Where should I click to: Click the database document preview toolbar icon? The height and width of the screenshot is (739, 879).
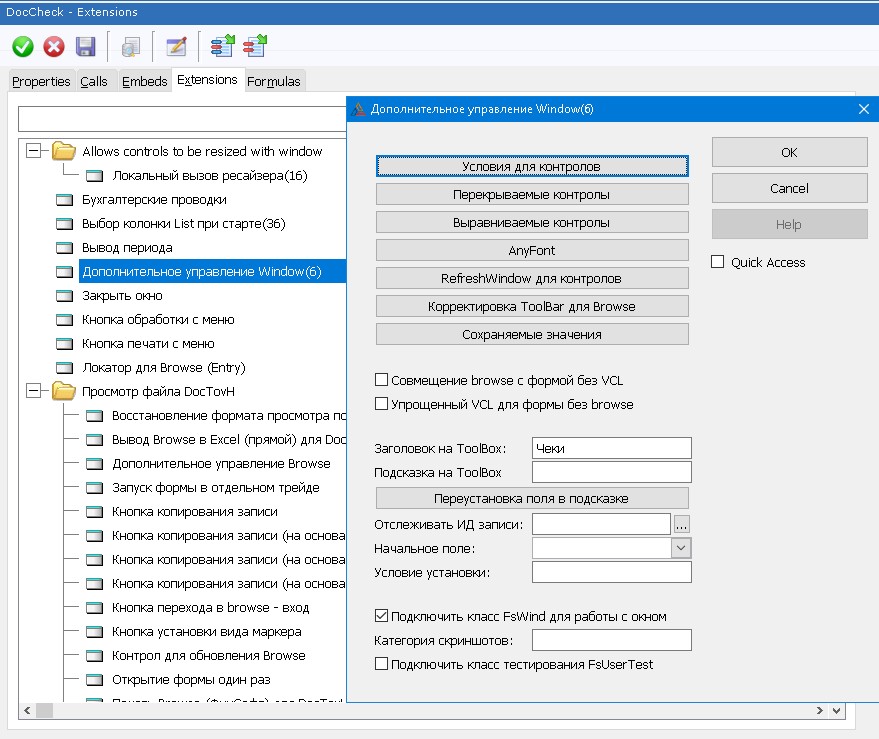click(x=131, y=46)
